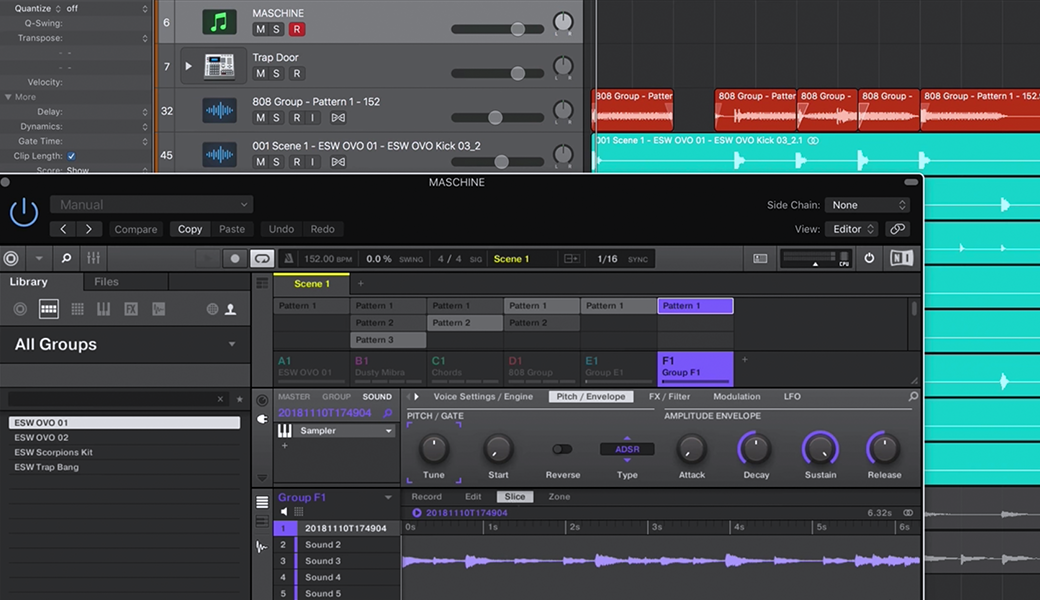Viewport: 1040px width, 600px height.
Task: Select the Samples browser type icon
Action: pyautogui.click(x=159, y=309)
